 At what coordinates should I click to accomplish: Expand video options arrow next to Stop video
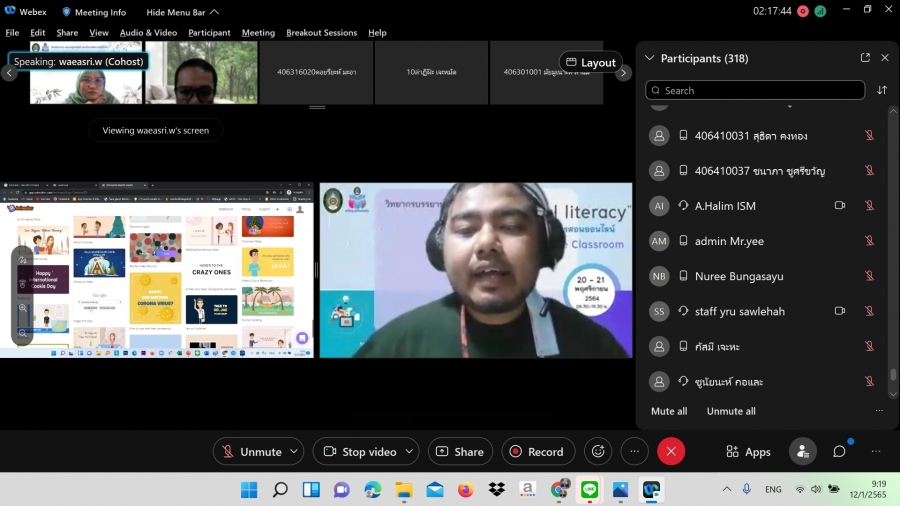click(x=410, y=452)
